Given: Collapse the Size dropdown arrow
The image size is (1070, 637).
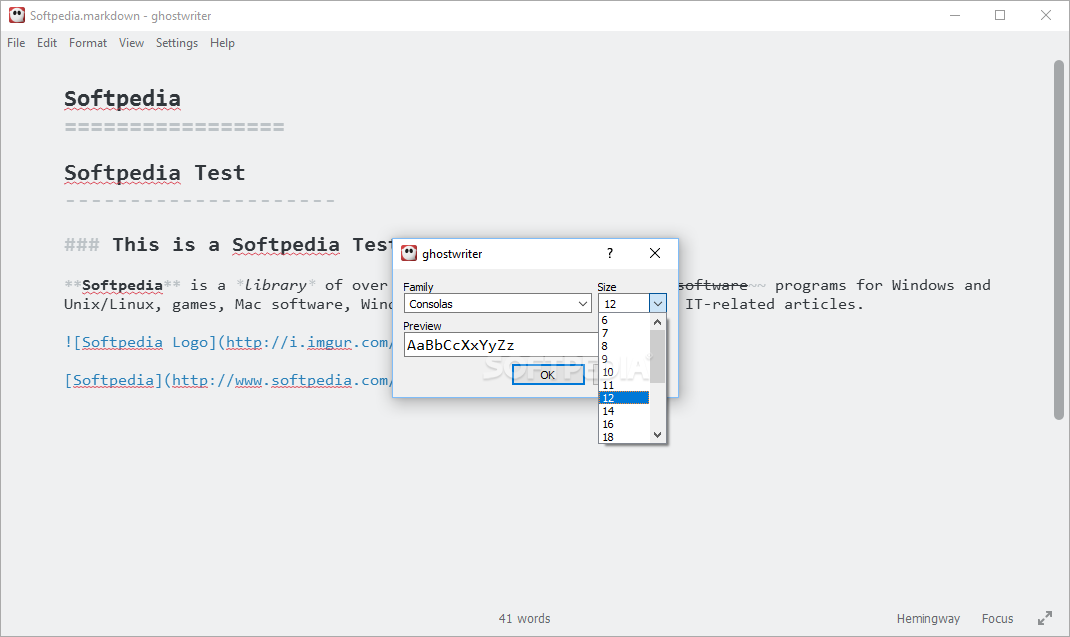Looking at the screenshot, I should click(x=657, y=304).
